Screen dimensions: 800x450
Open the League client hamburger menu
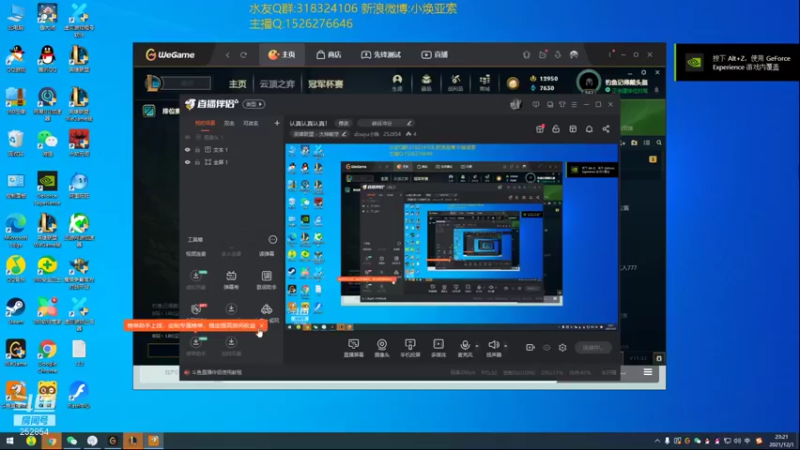click(647, 372)
